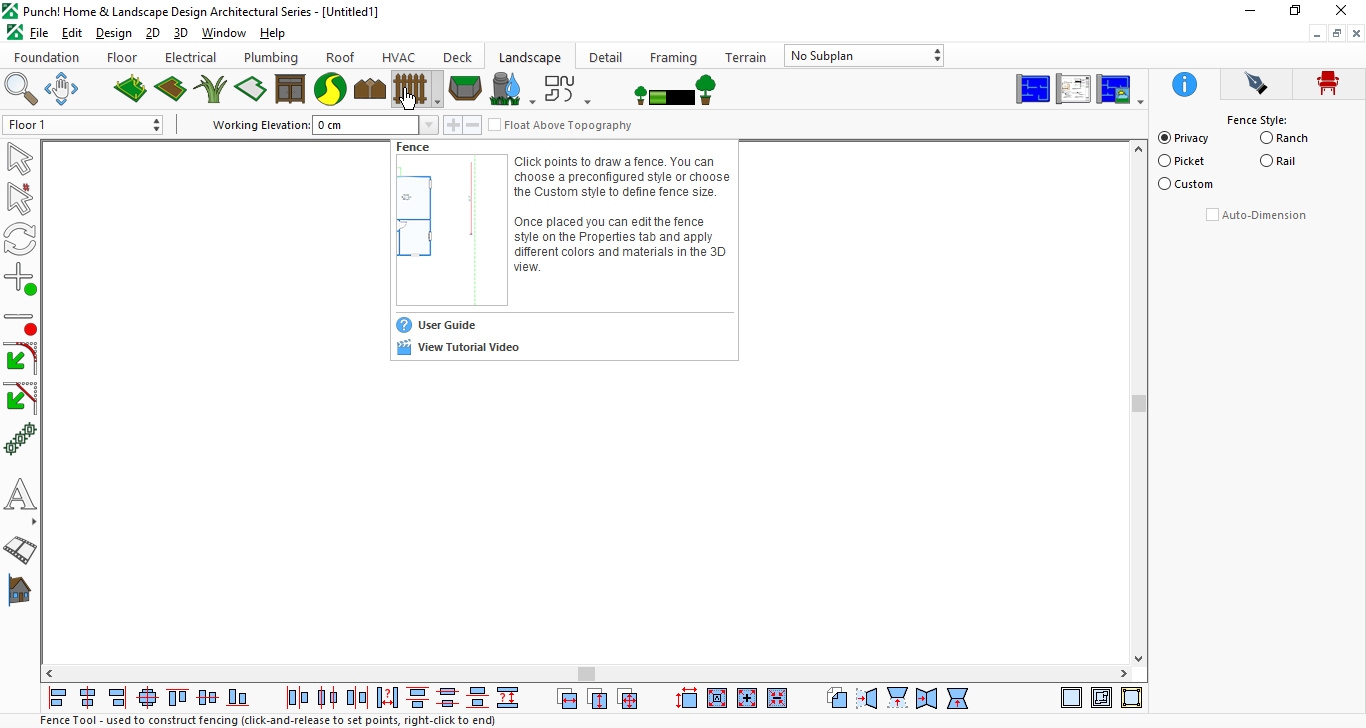
Task: Open the Floor 1 selector
Action: [83, 125]
